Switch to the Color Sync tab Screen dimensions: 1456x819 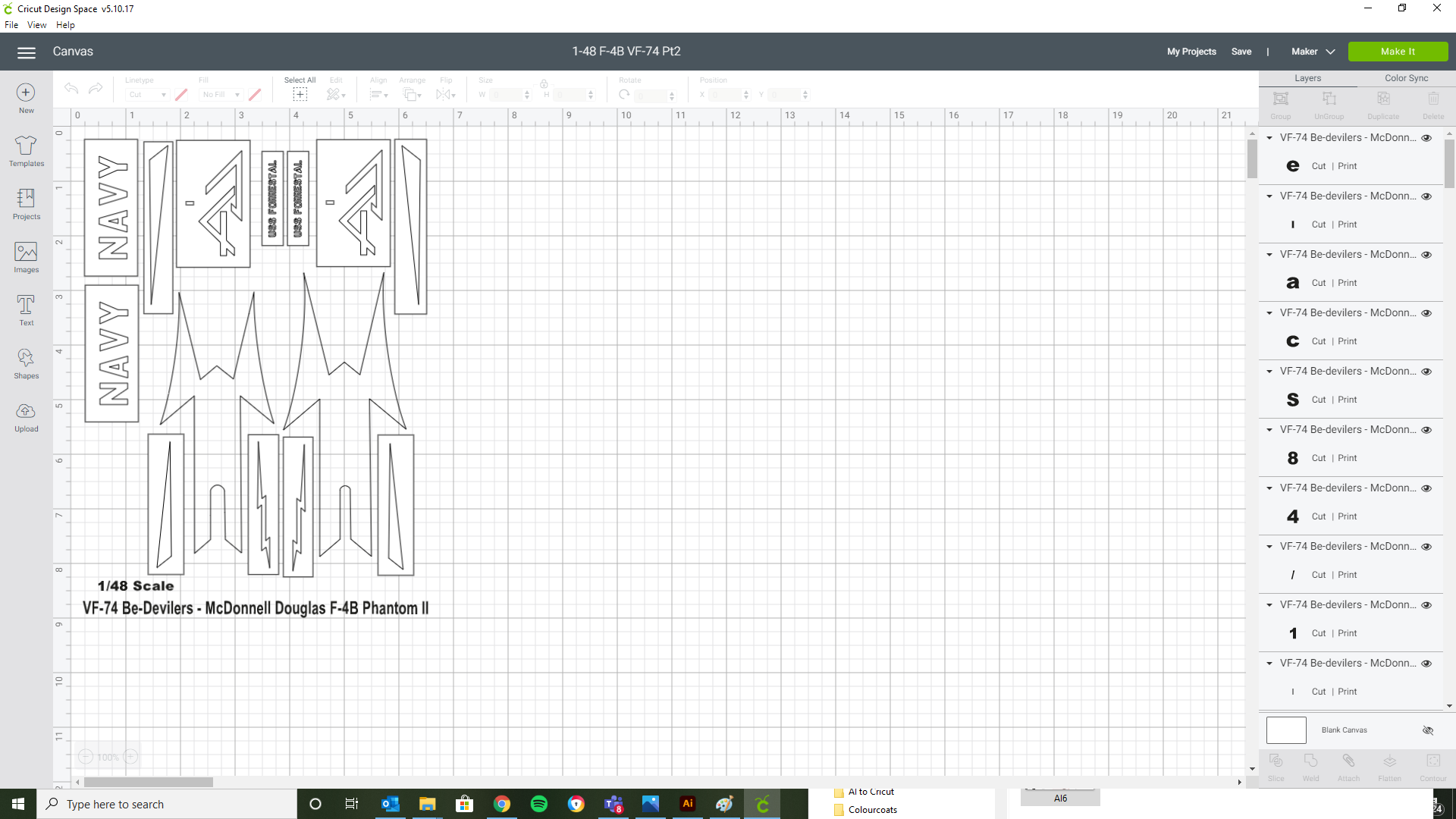[x=1406, y=78]
